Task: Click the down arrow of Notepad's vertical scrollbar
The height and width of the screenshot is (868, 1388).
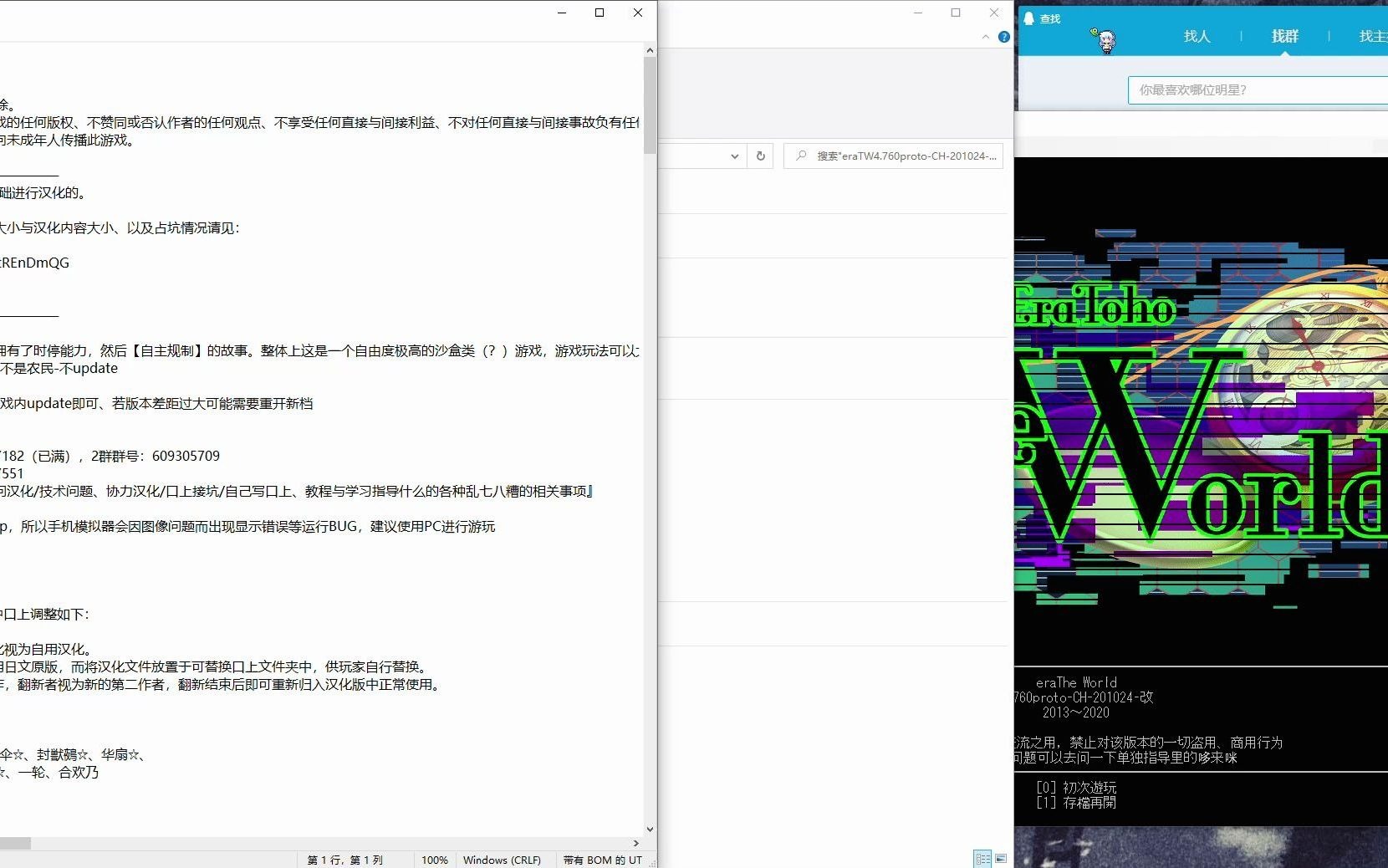Action: (x=650, y=830)
